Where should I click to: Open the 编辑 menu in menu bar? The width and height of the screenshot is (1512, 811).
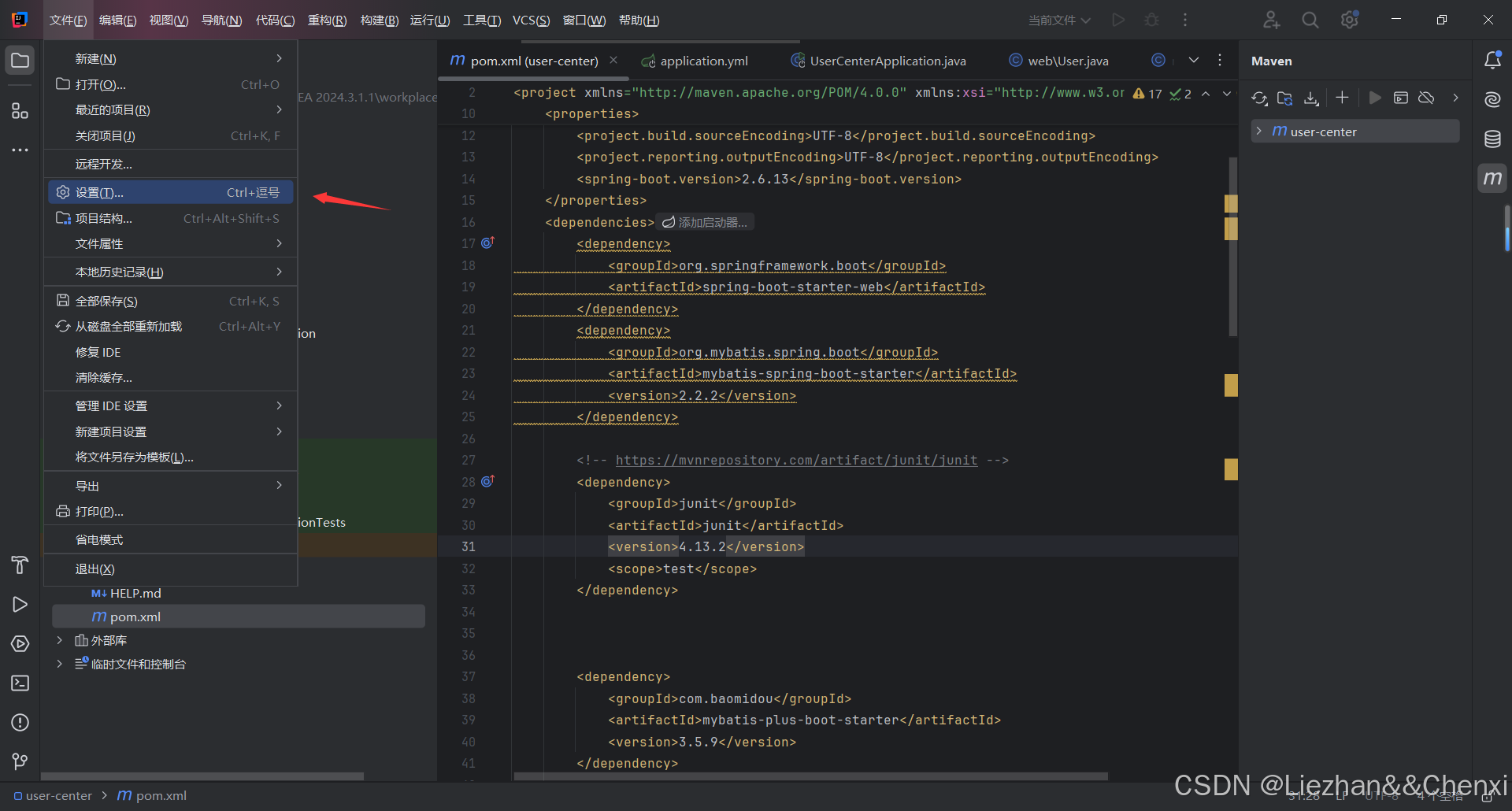tap(118, 20)
